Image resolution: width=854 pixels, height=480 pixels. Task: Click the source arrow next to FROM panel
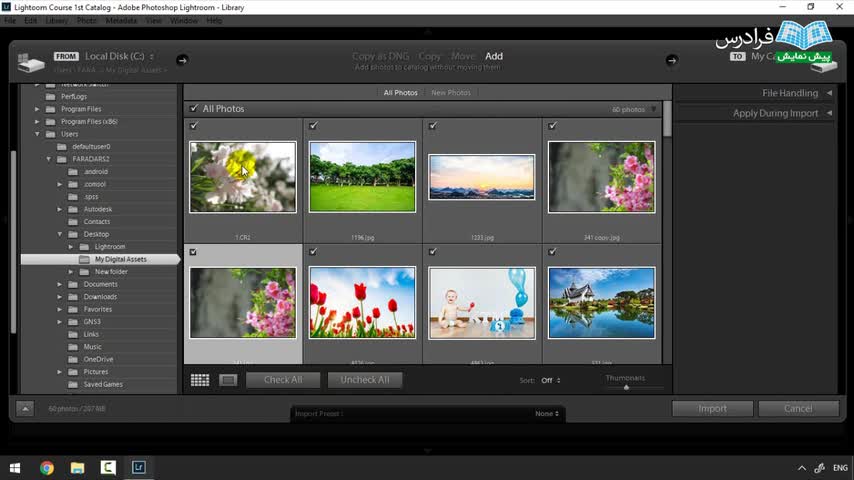pos(182,60)
